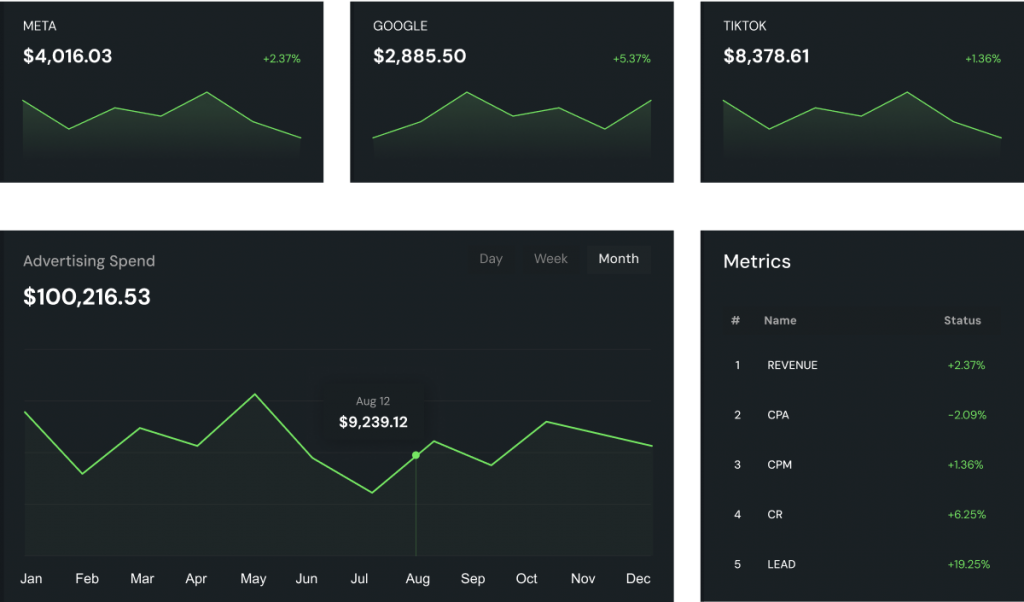Select the REVENUE metrics row
This screenshot has width=1024, height=602.
[860, 365]
